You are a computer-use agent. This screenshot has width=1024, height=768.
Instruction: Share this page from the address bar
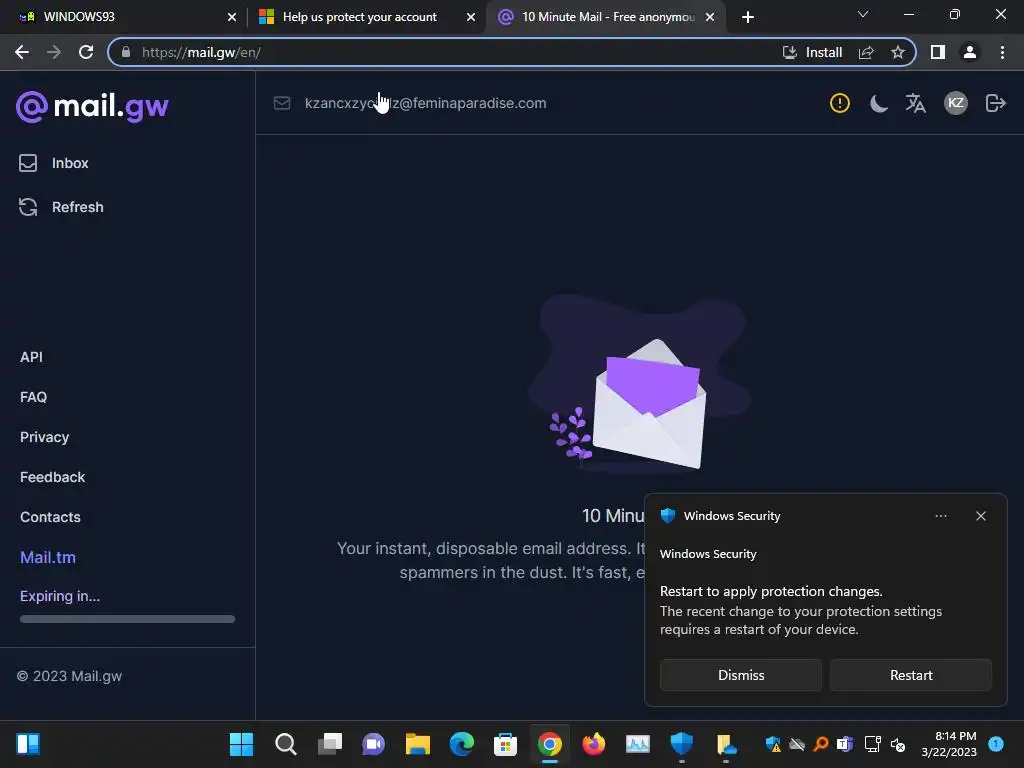pyautogui.click(x=866, y=52)
